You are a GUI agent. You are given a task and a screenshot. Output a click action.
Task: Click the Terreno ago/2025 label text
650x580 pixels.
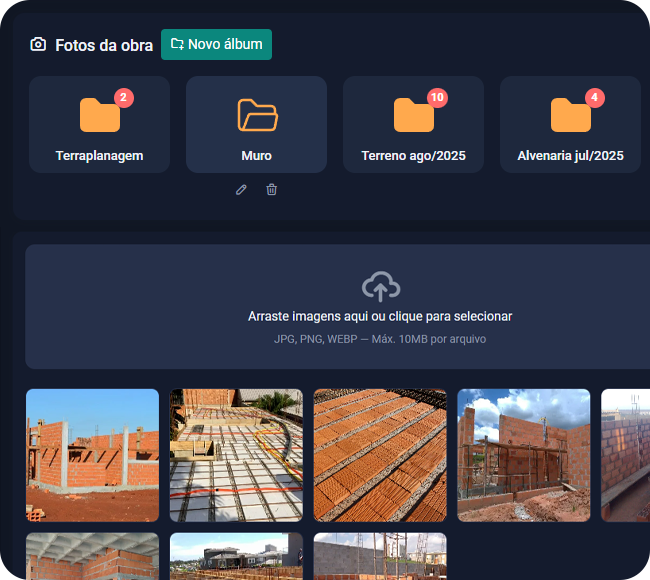(413, 156)
